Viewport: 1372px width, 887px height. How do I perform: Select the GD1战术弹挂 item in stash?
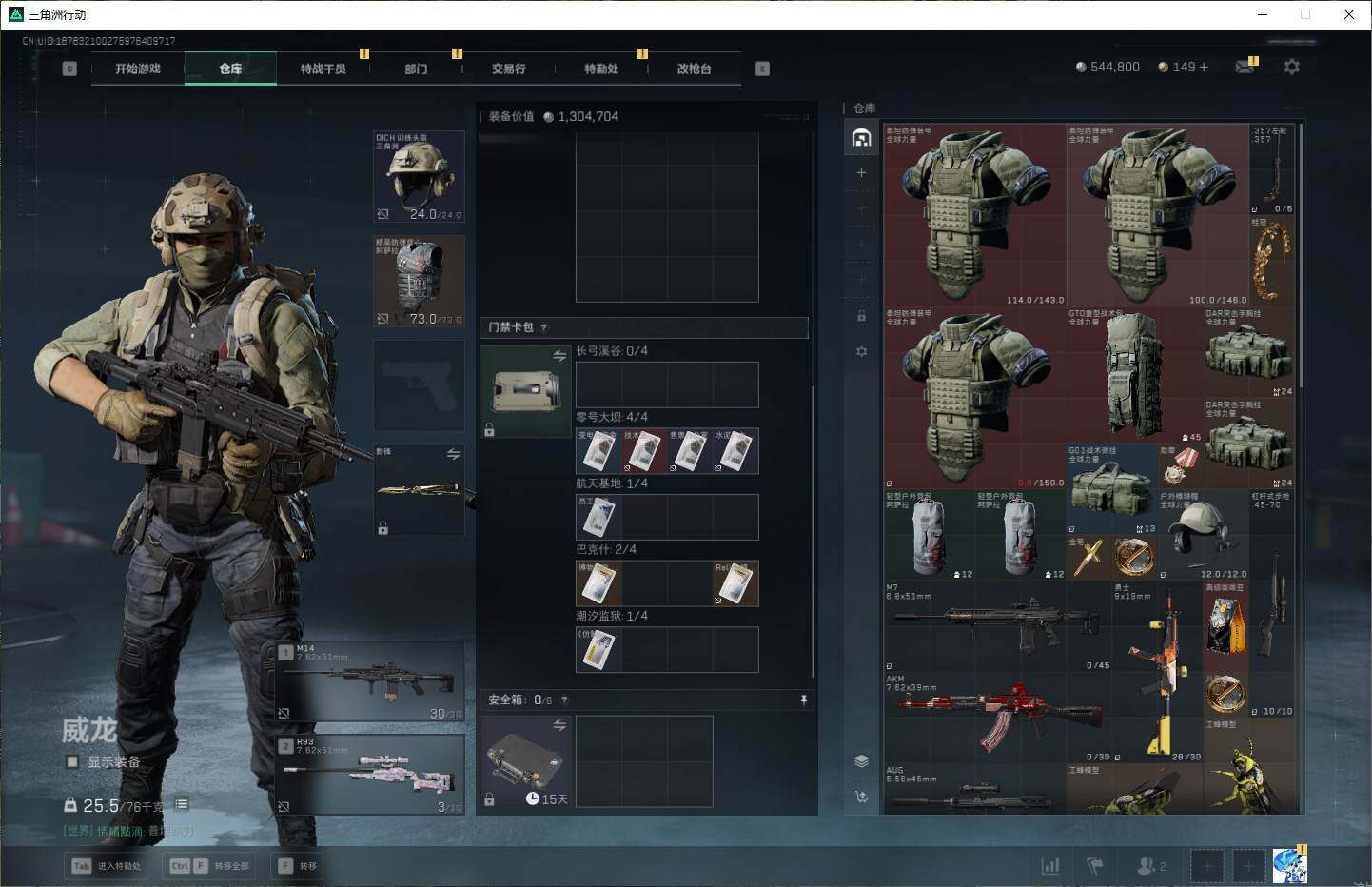click(1112, 490)
